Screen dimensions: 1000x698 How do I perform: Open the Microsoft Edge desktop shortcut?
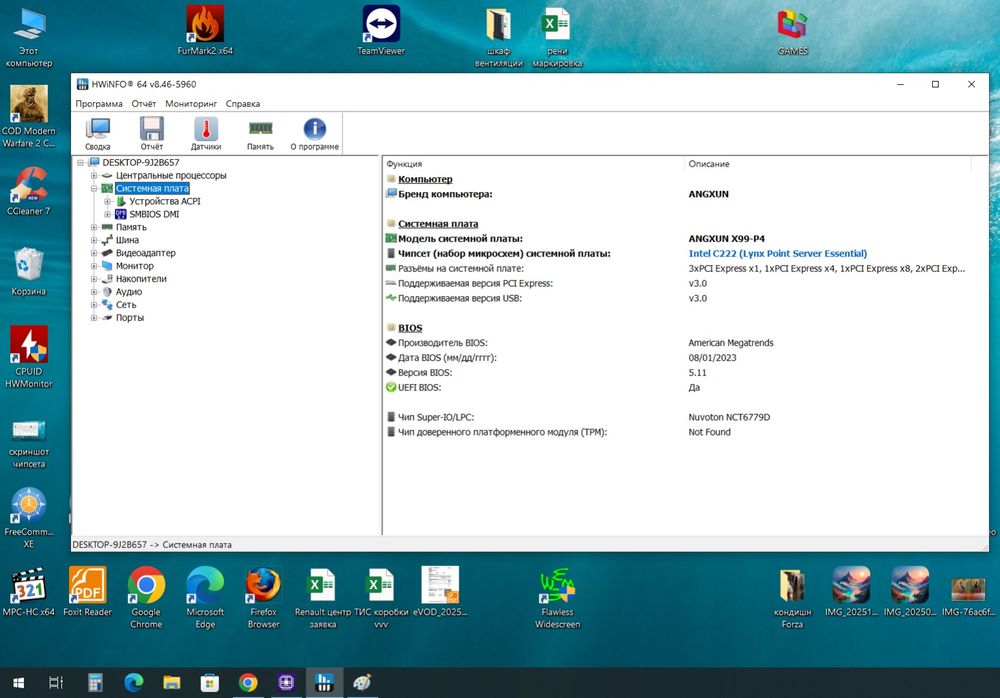click(205, 598)
